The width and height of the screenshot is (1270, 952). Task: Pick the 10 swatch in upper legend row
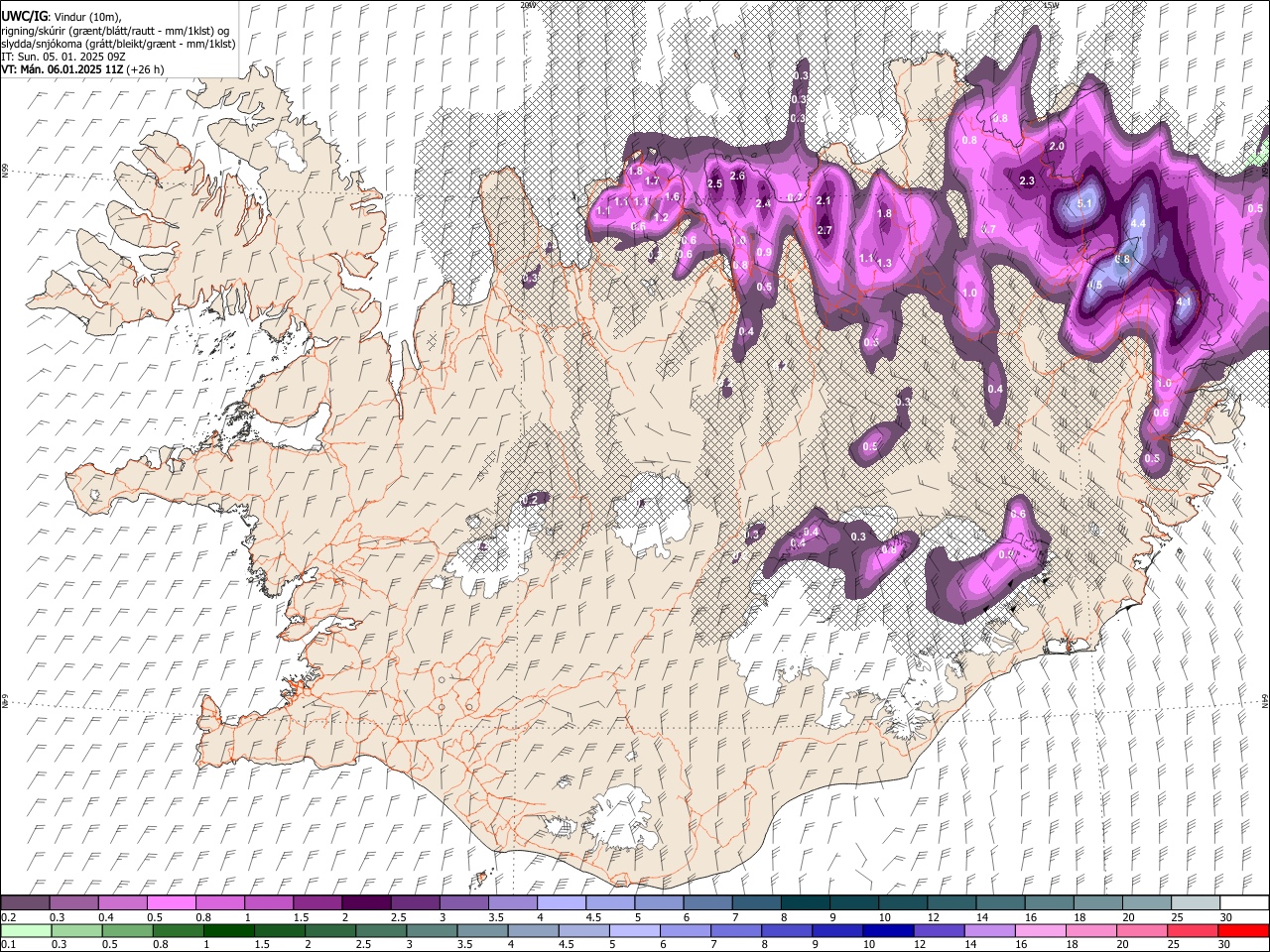click(902, 902)
